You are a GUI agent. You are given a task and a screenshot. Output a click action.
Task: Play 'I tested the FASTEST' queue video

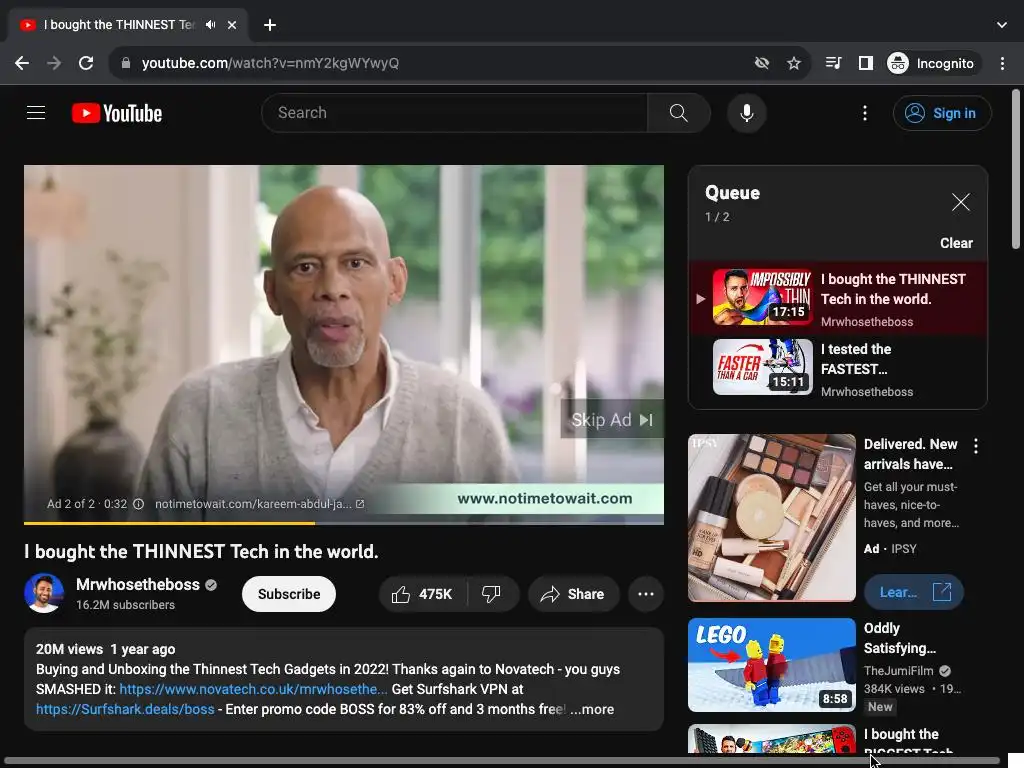838,368
